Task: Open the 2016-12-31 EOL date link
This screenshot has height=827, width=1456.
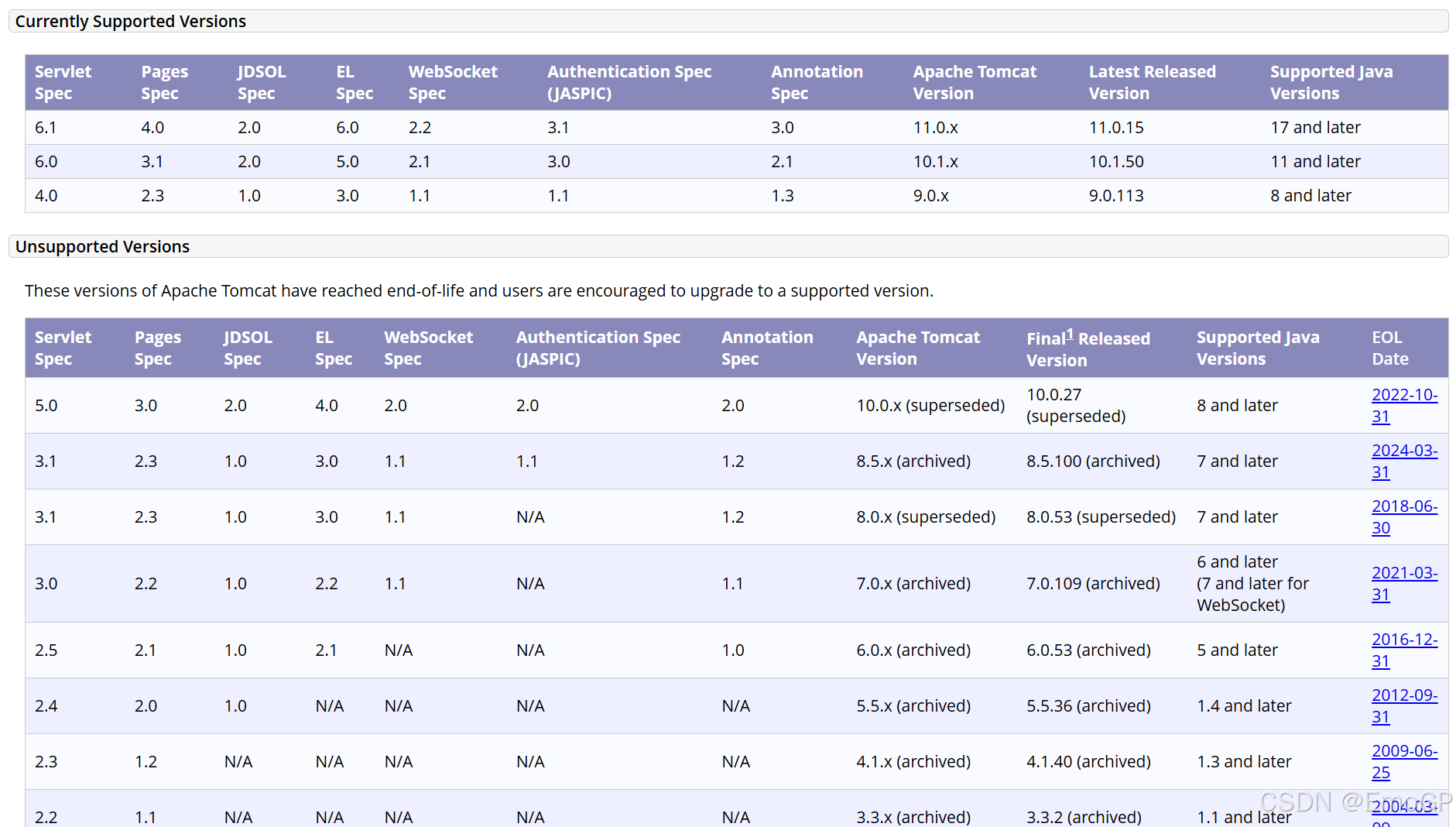Action: coord(1404,650)
